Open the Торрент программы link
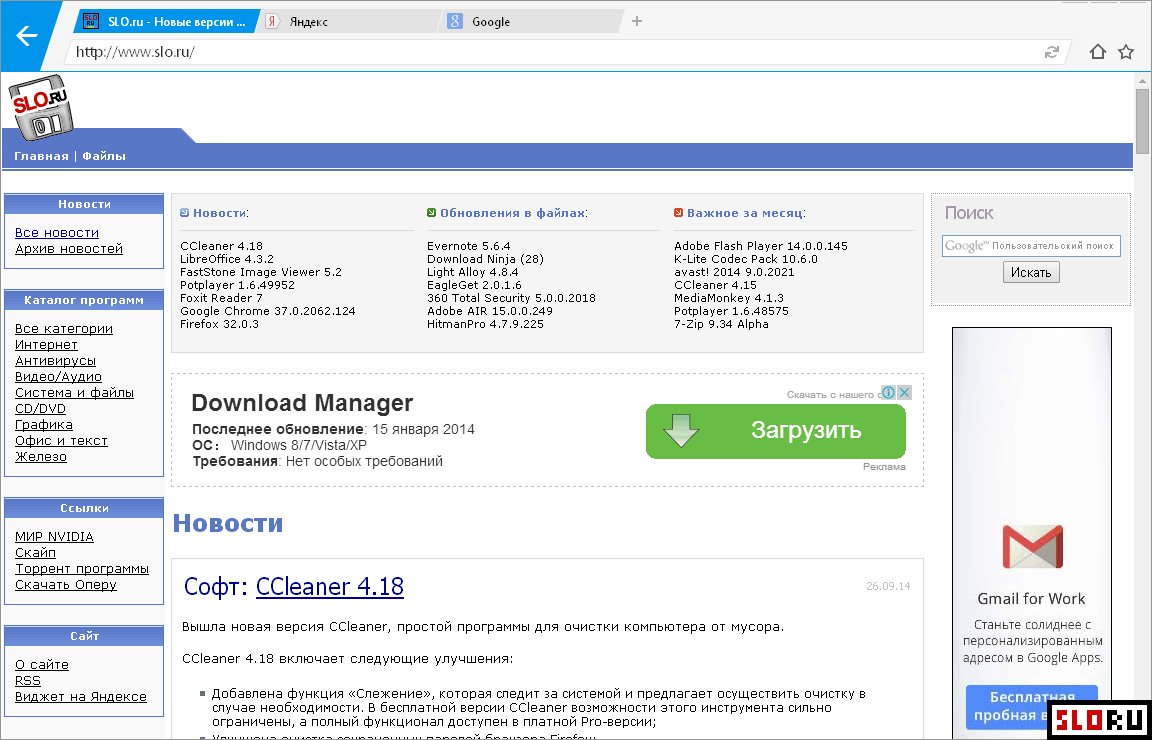This screenshot has width=1152, height=740. pyautogui.click(x=82, y=569)
